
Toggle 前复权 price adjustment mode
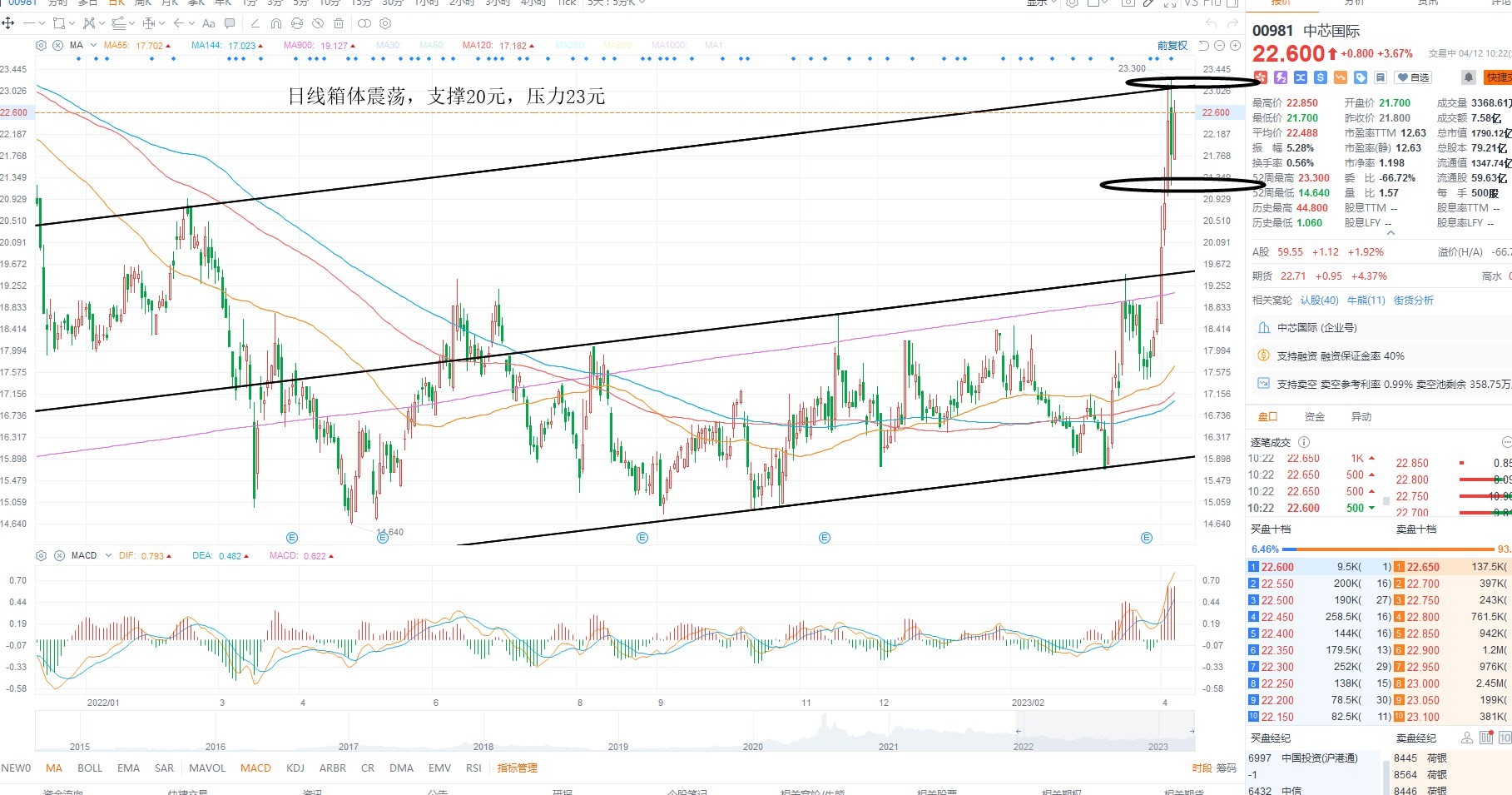[x=1172, y=46]
